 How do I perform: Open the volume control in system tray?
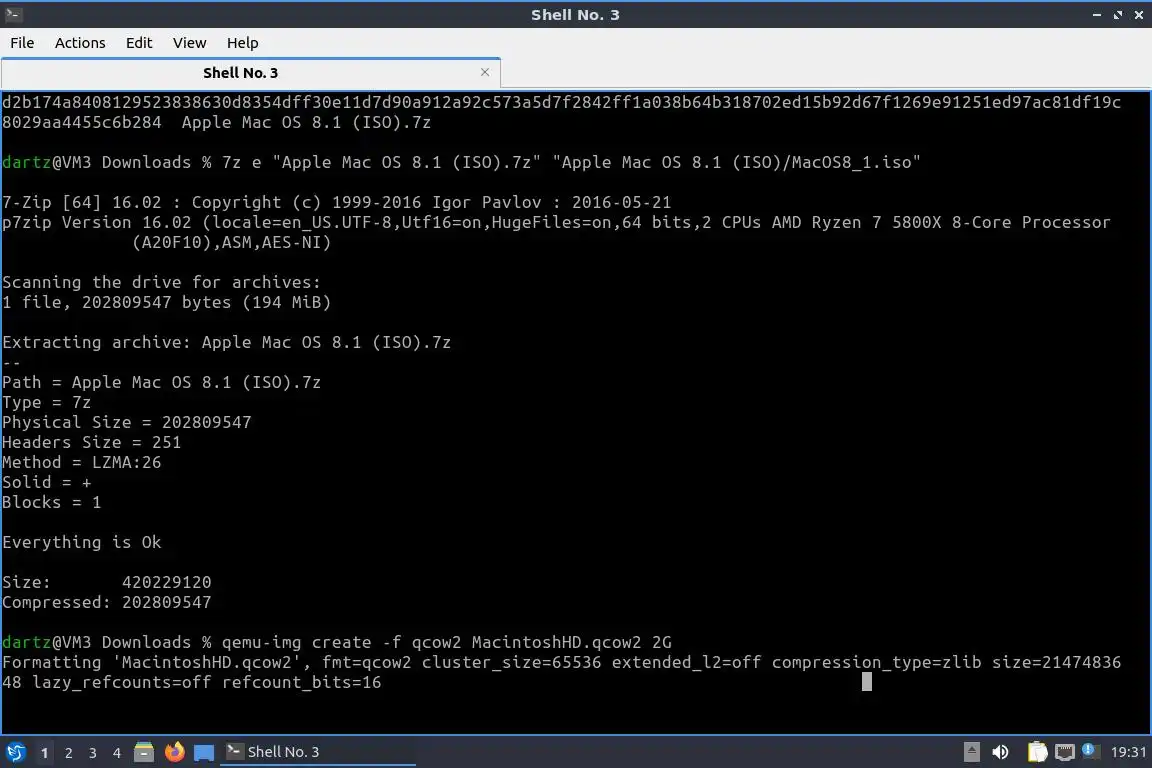tap(1000, 752)
